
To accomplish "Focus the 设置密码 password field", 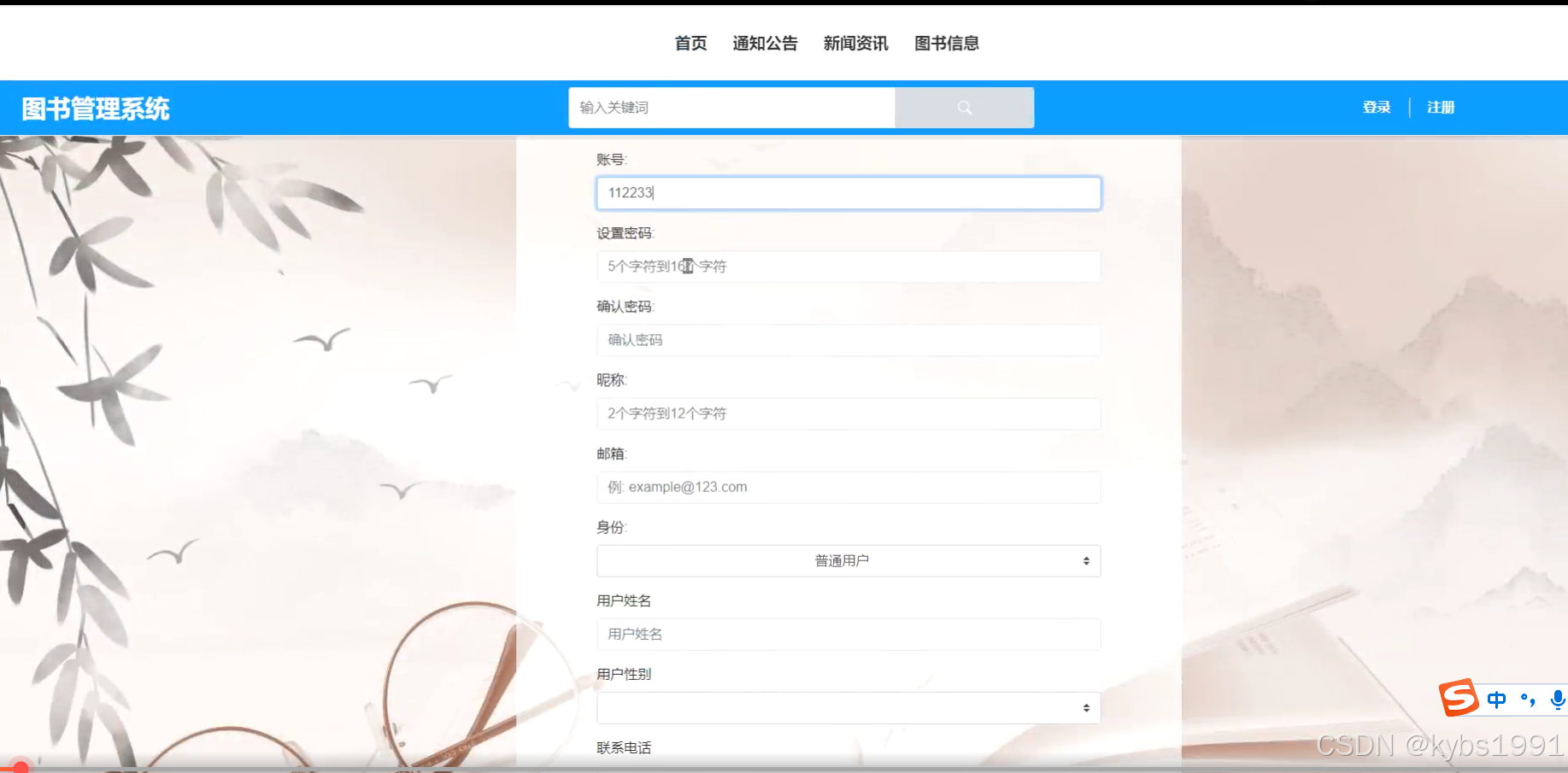I will pos(849,266).
